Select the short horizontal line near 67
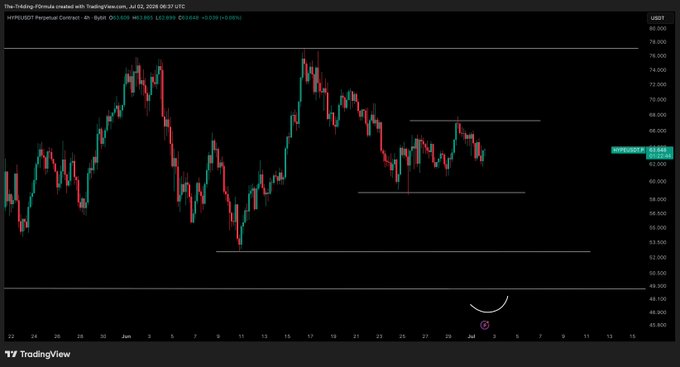 [x=475, y=120]
